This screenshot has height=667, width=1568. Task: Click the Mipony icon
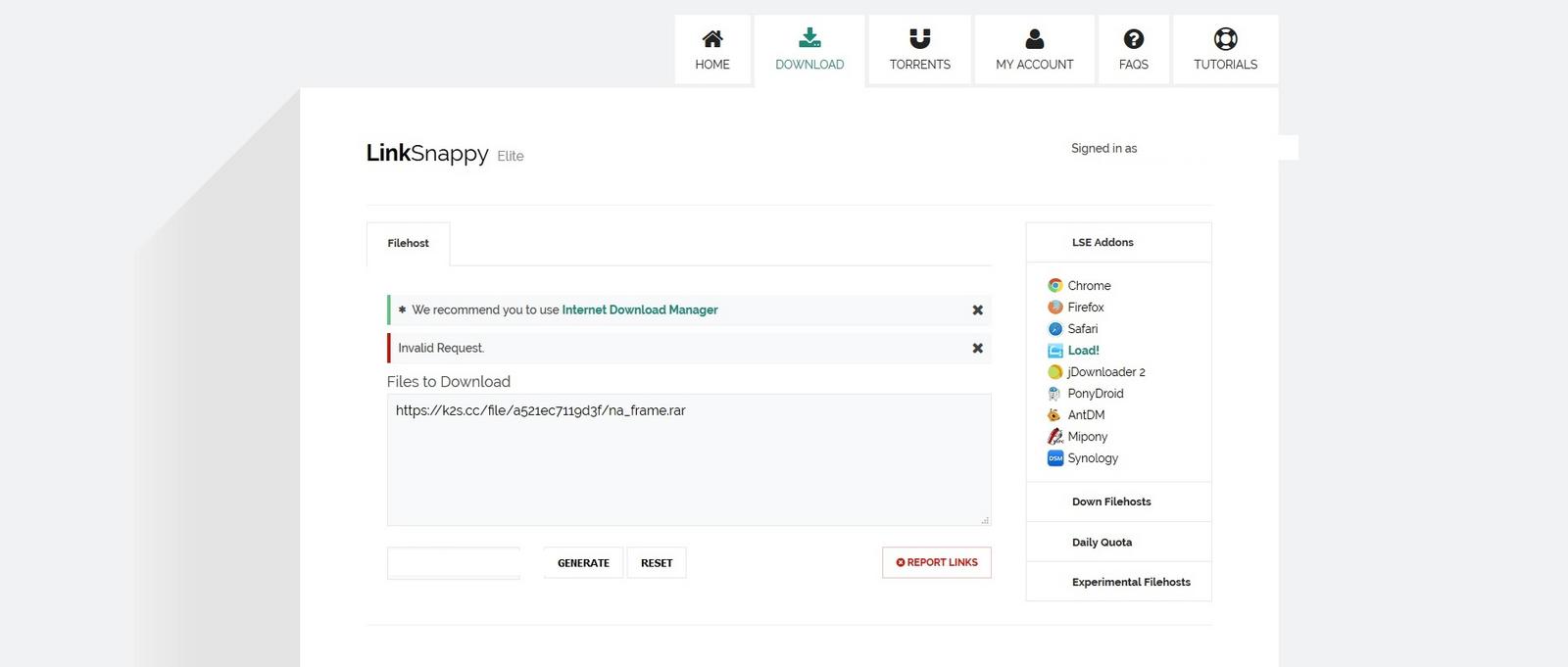tap(1055, 436)
